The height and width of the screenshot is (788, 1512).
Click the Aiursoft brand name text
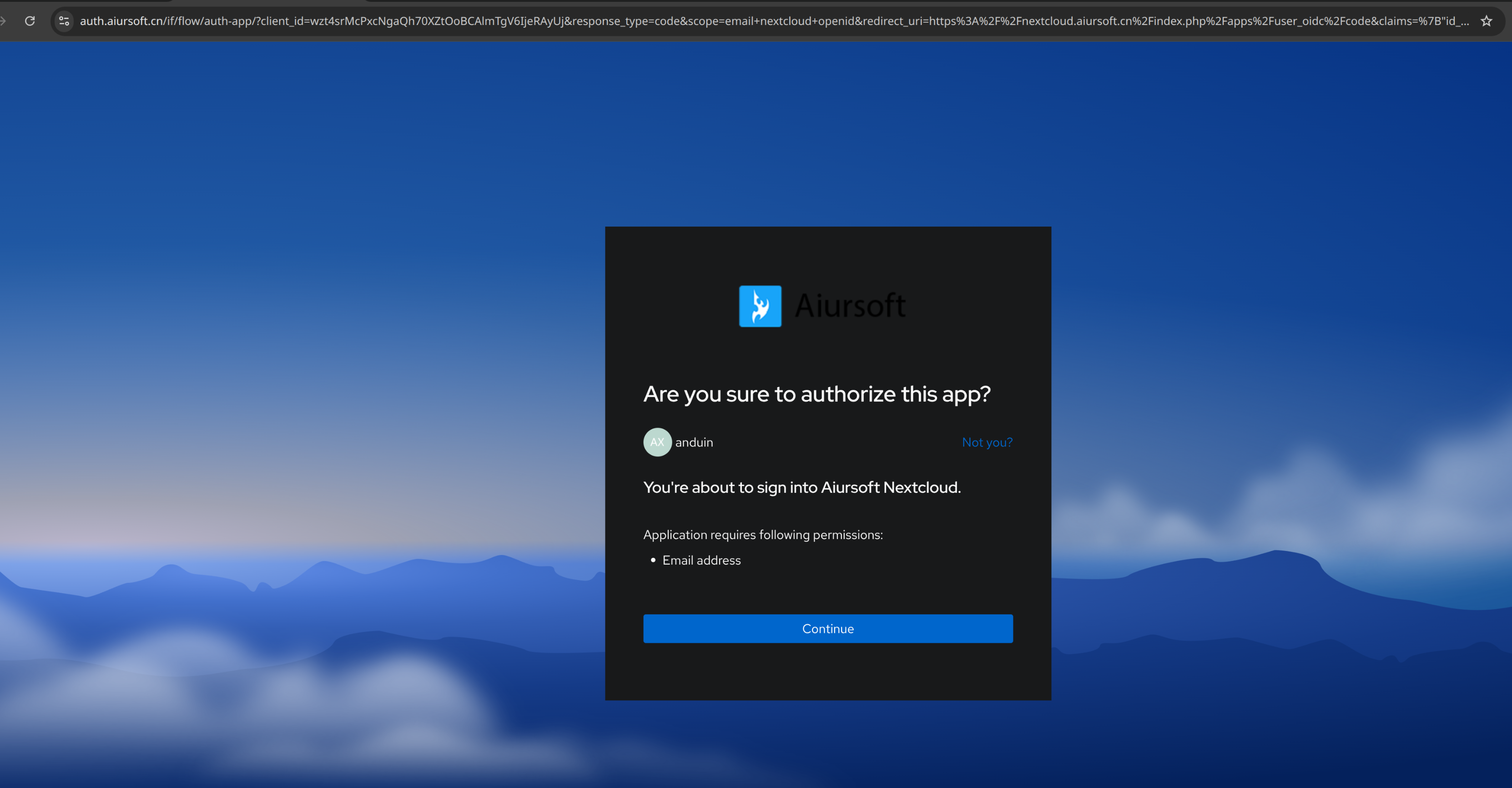tap(850, 306)
